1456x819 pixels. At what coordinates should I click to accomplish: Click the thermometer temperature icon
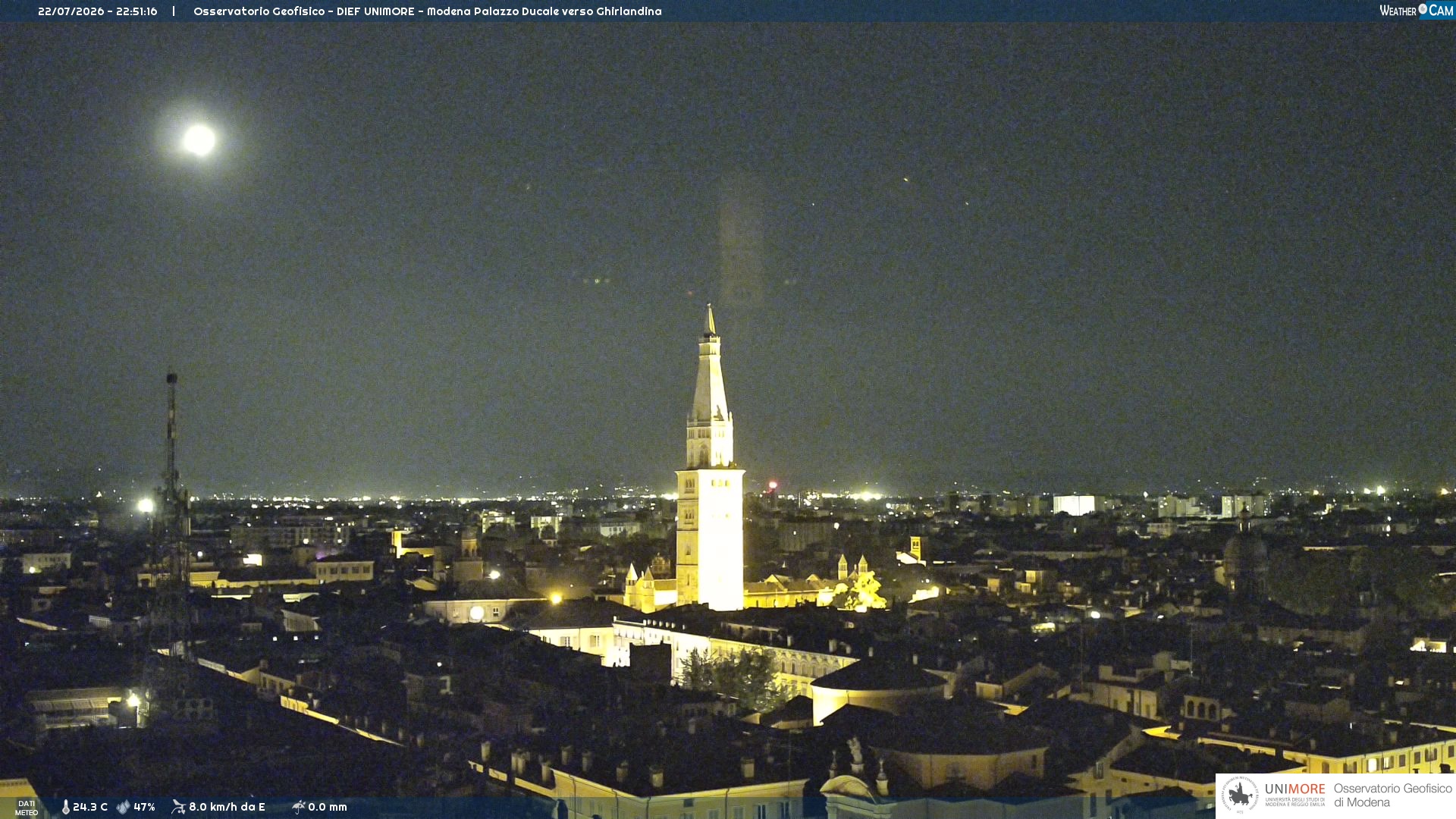pyautogui.click(x=66, y=808)
